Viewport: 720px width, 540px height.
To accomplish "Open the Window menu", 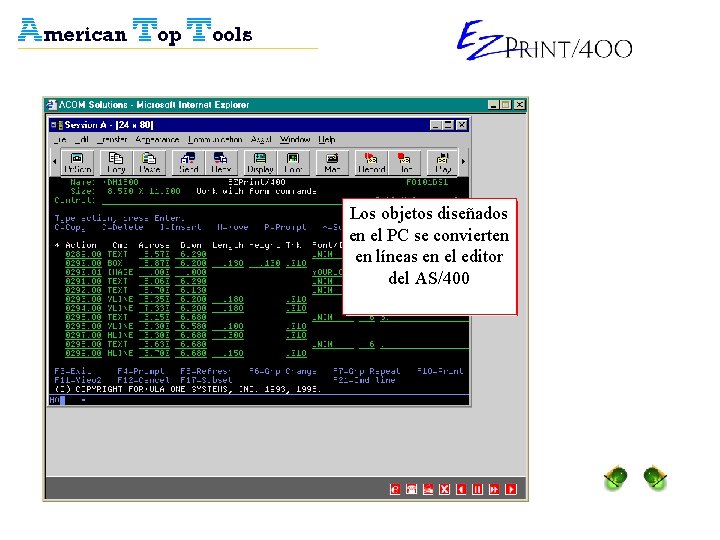I will pyautogui.click(x=295, y=139).
